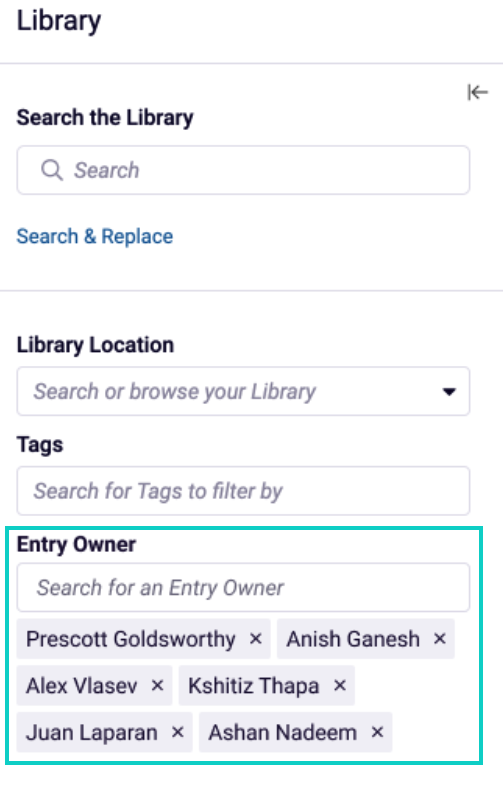
Task: Open the Search & Replace link
Action: click(95, 236)
